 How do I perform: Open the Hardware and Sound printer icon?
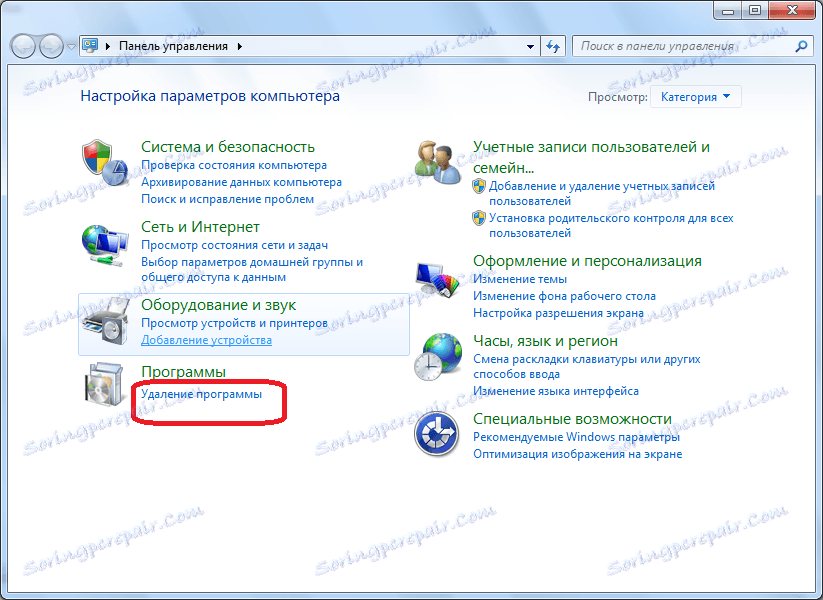point(105,321)
